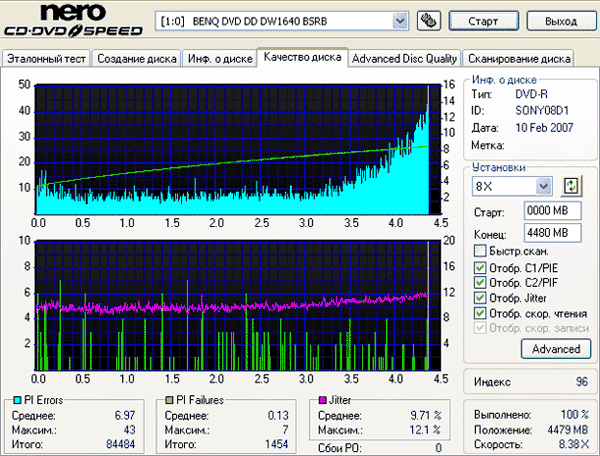Uncheck Отобр. C2/PIF checkbox

tap(481, 282)
